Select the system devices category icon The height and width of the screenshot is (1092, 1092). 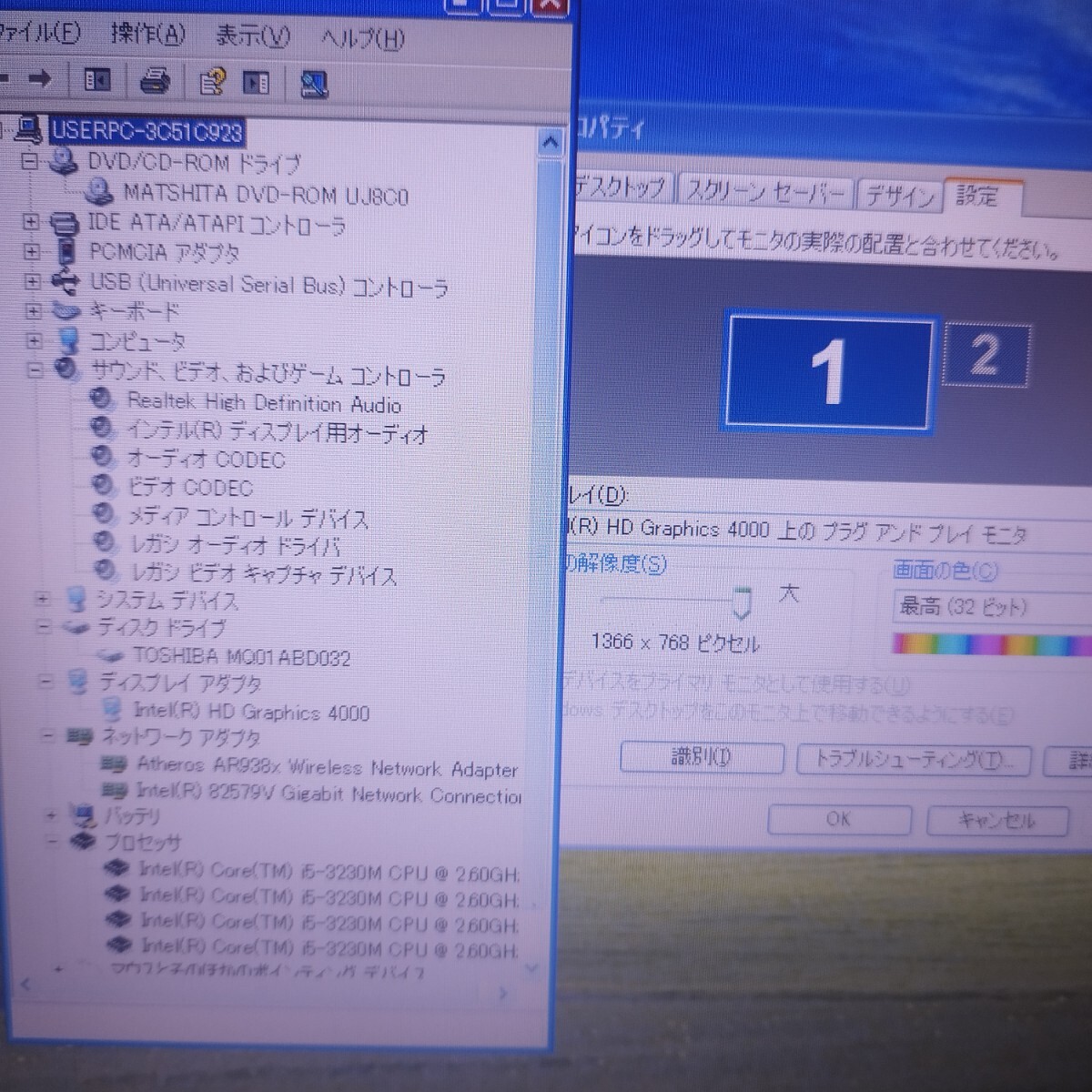point(77,599)
